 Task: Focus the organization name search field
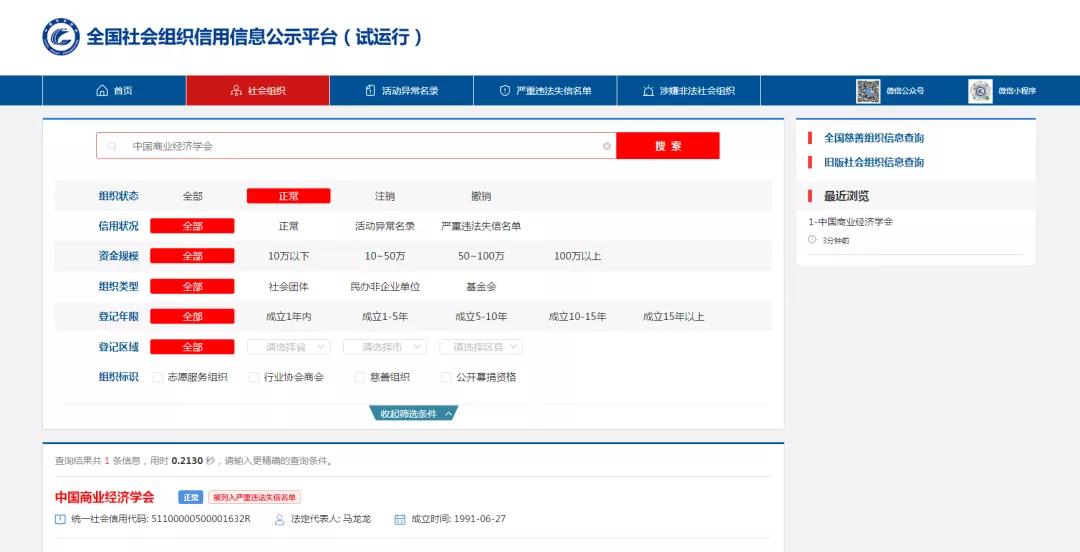356,146
